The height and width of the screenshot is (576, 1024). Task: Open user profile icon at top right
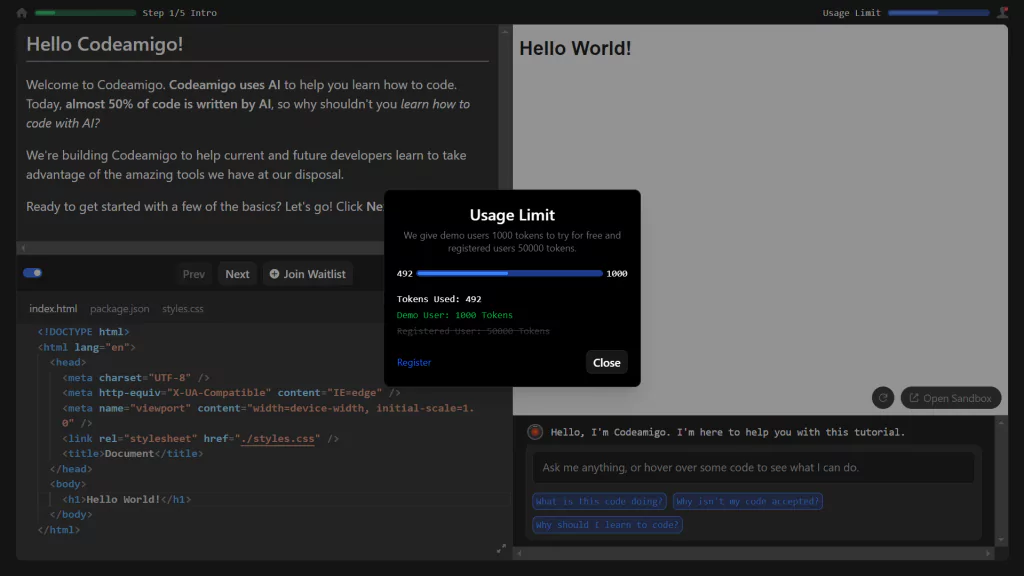coord(1002,12)
